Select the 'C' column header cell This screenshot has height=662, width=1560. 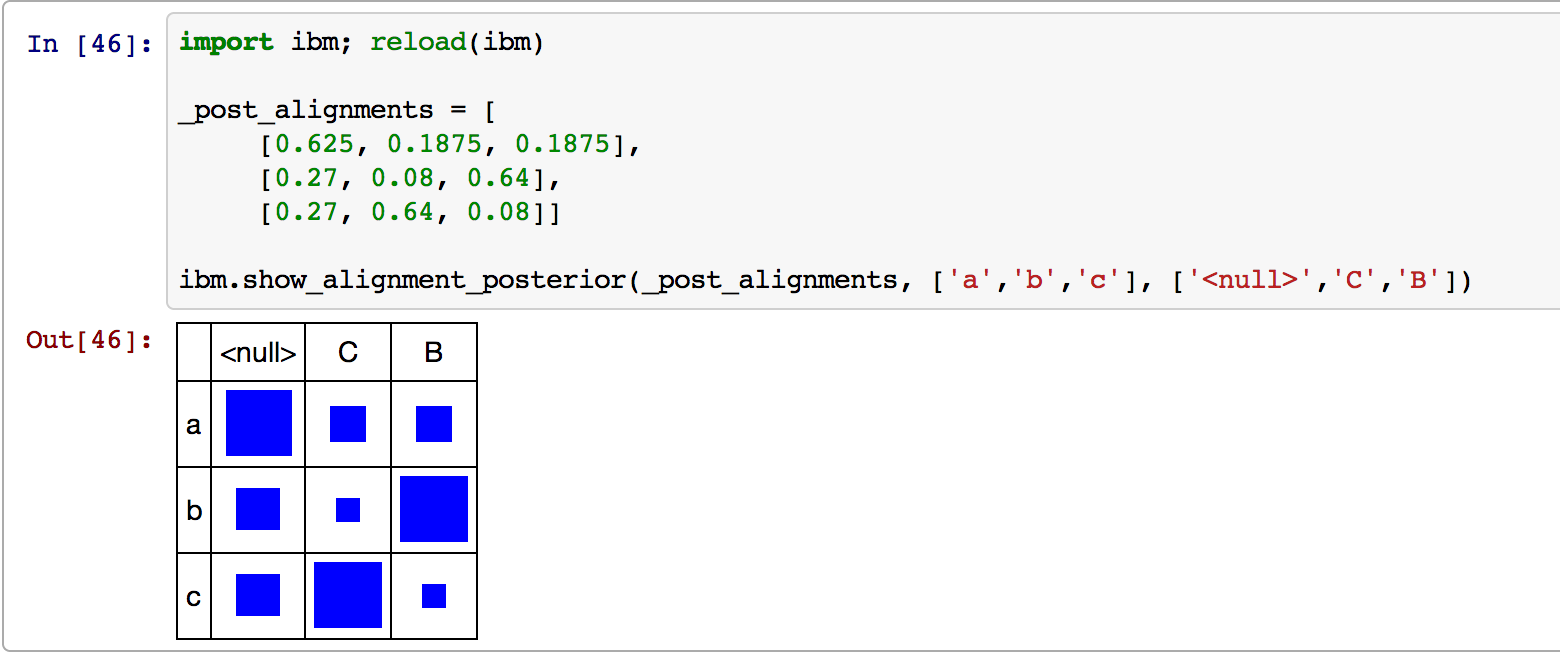(x=348, y=353)
